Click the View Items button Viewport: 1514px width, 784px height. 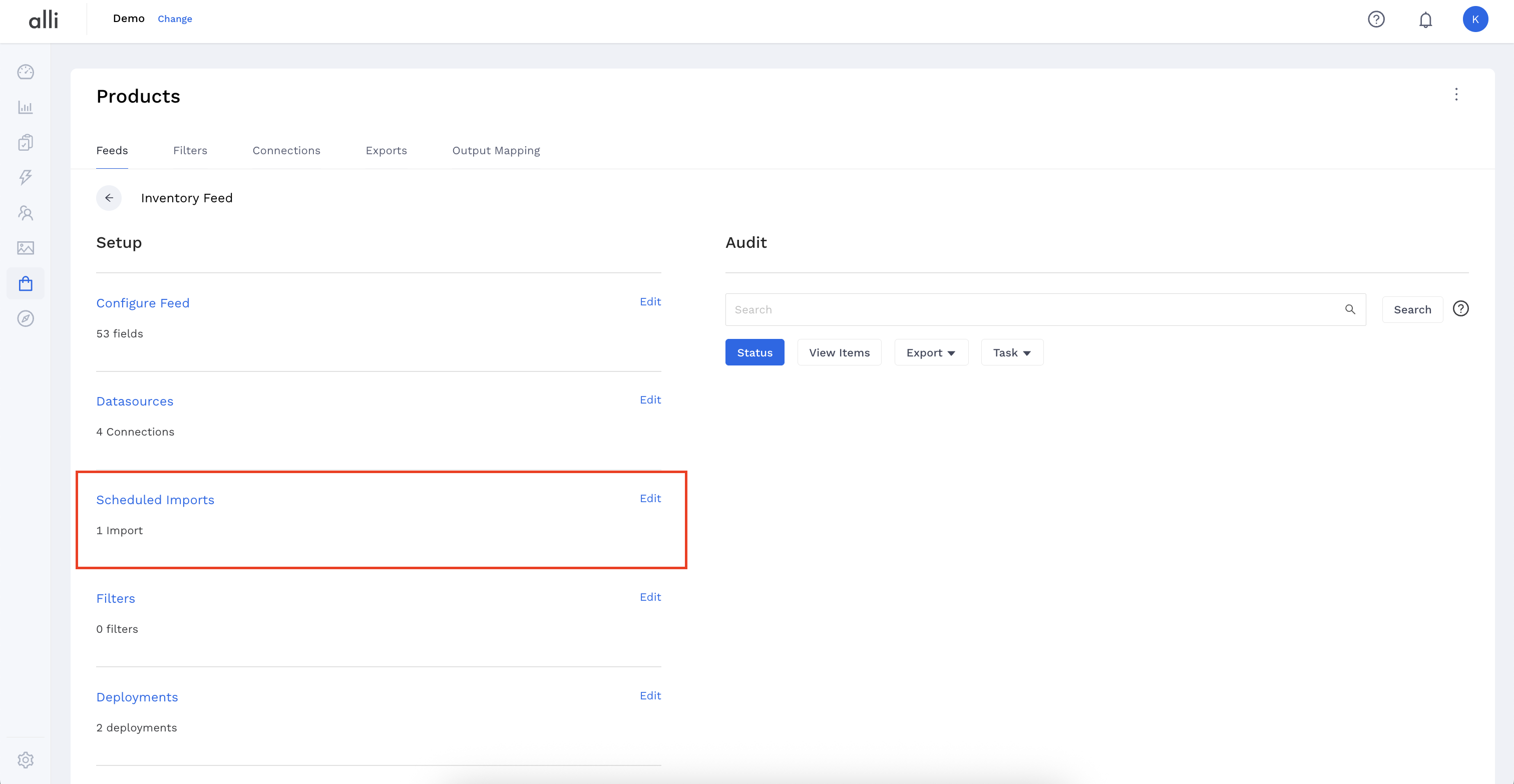[839, 352]
